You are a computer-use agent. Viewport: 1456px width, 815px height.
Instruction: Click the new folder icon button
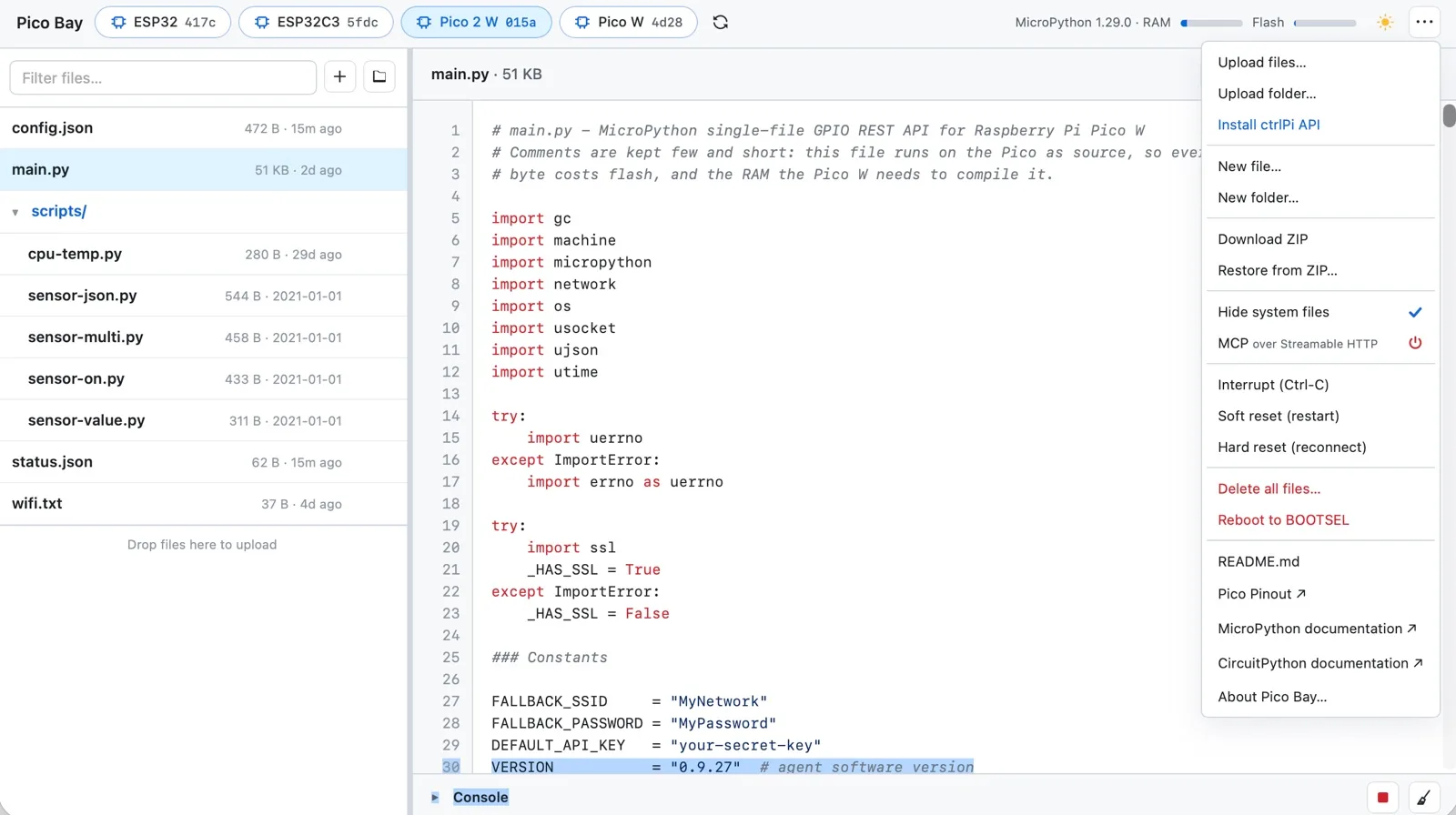379,77
